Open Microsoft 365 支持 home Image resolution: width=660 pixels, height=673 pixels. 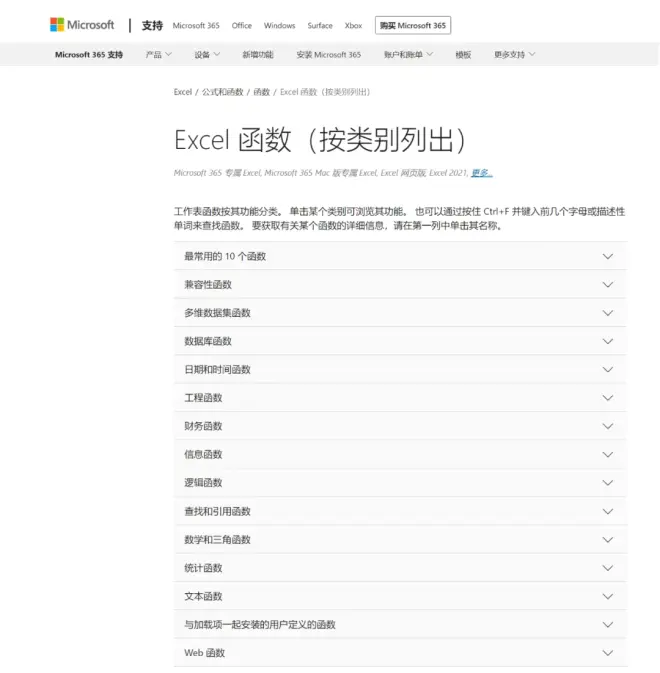[x=89, y=55]
